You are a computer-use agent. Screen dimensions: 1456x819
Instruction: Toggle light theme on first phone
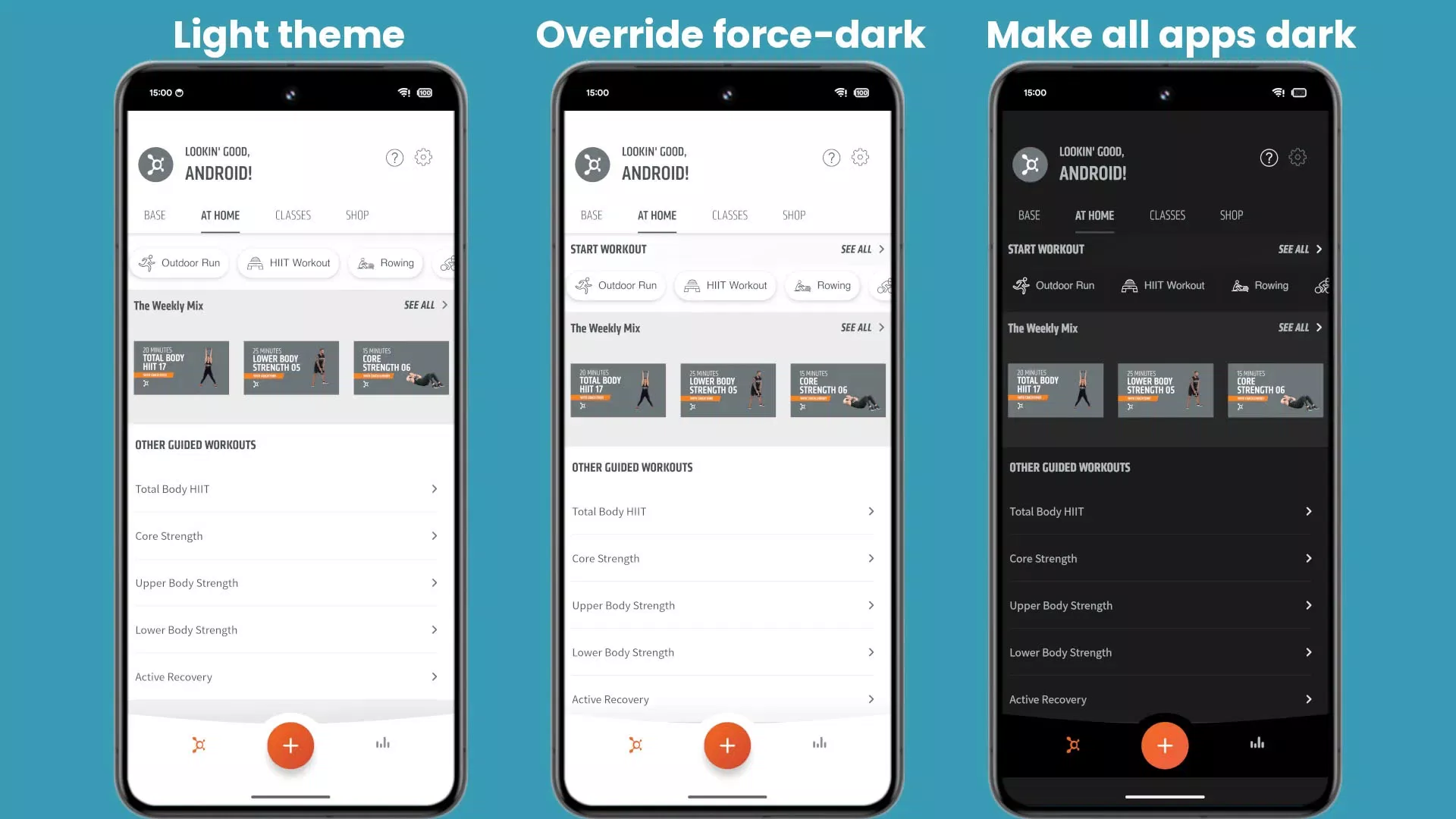click(423, 157)
